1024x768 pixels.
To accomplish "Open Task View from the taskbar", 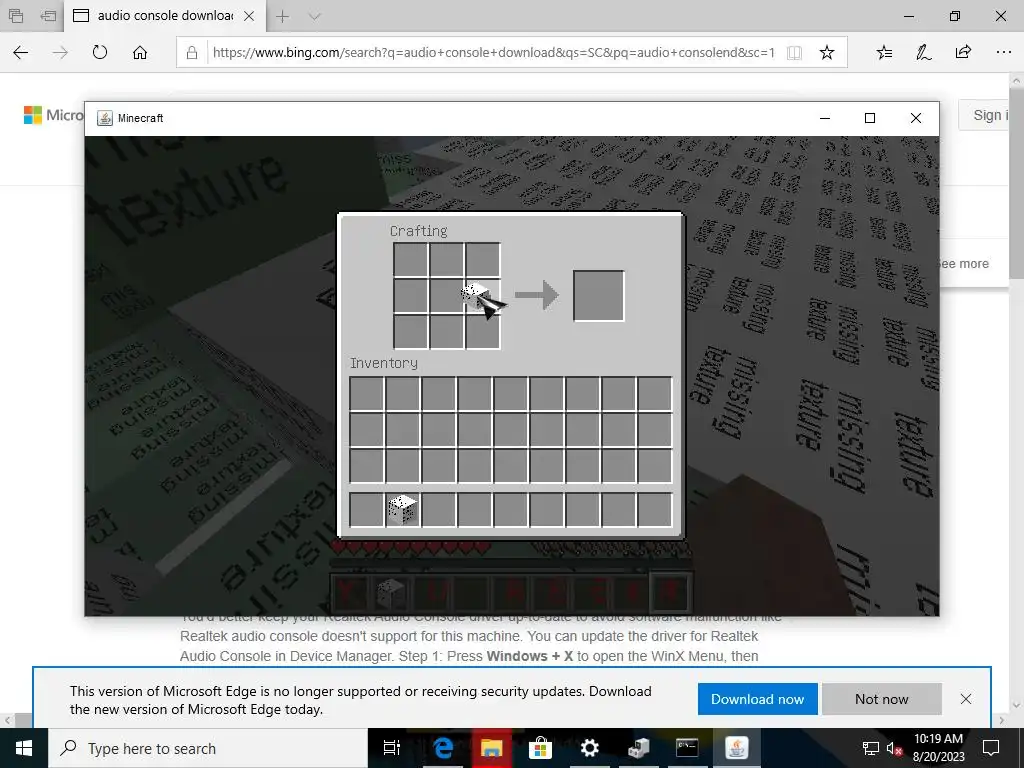I will [x=392, y=748].
